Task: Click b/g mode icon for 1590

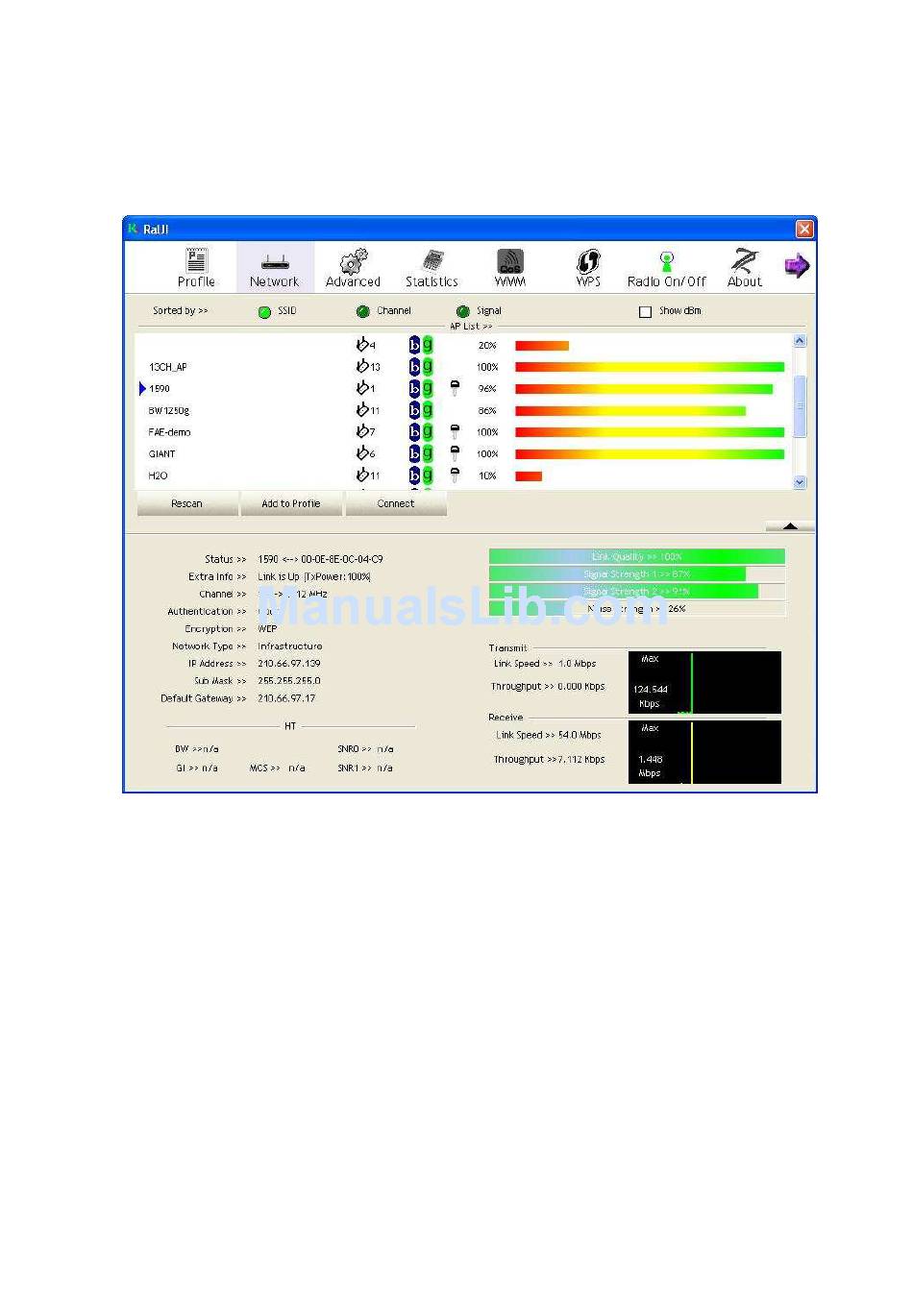Action: tap(421, 388)
